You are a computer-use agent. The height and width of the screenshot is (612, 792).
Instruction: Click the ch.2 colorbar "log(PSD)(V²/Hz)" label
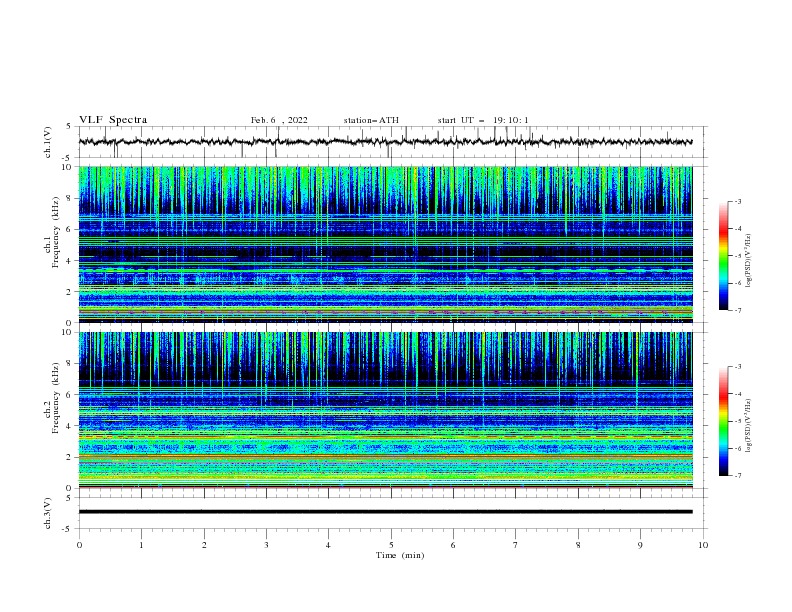point(749,425)
